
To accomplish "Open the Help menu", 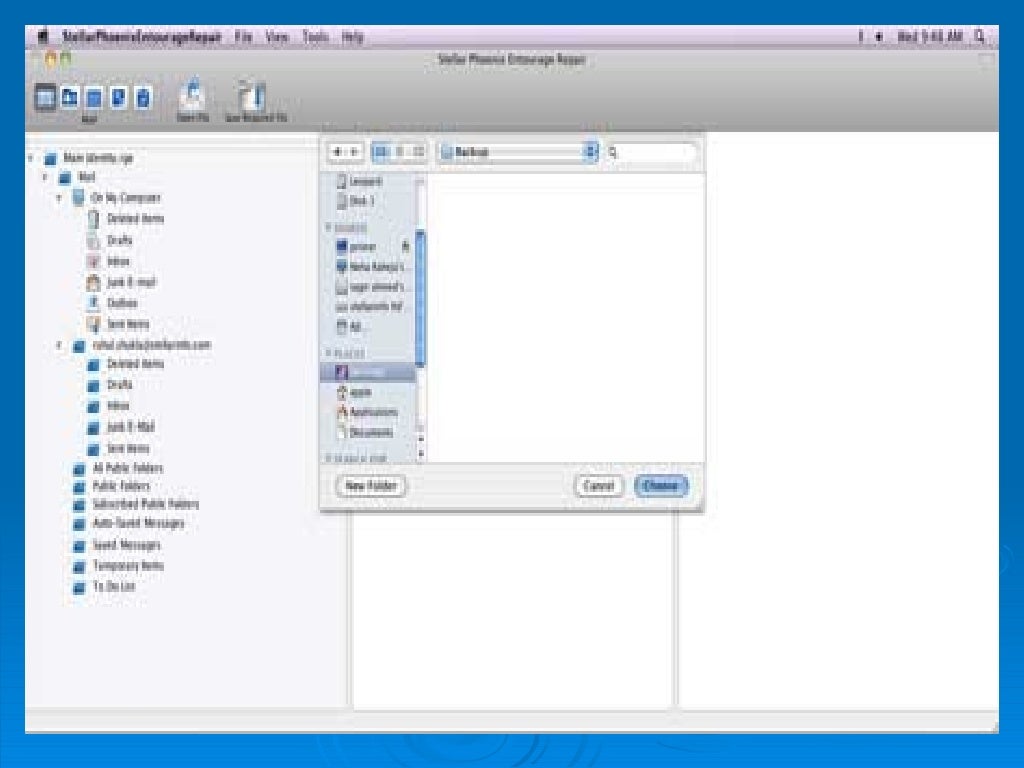I will [x=353, y=37].
